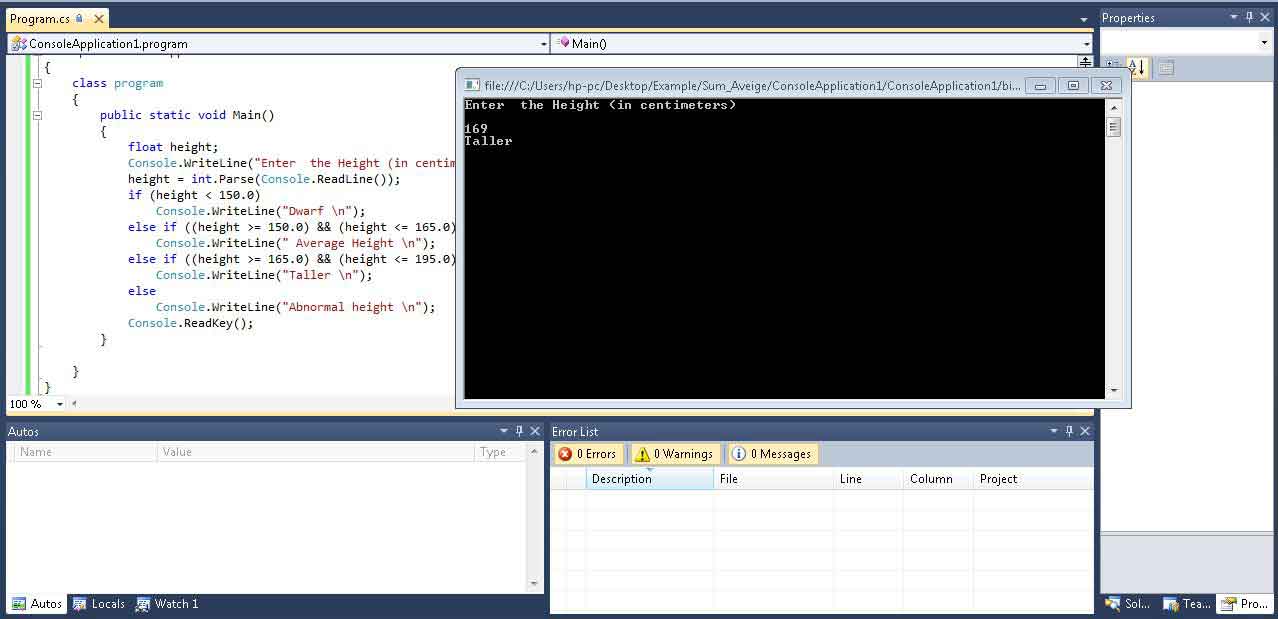Screen dimensions: 1278x619
Task: Click the Line column header in Error List
Action: 866,479
